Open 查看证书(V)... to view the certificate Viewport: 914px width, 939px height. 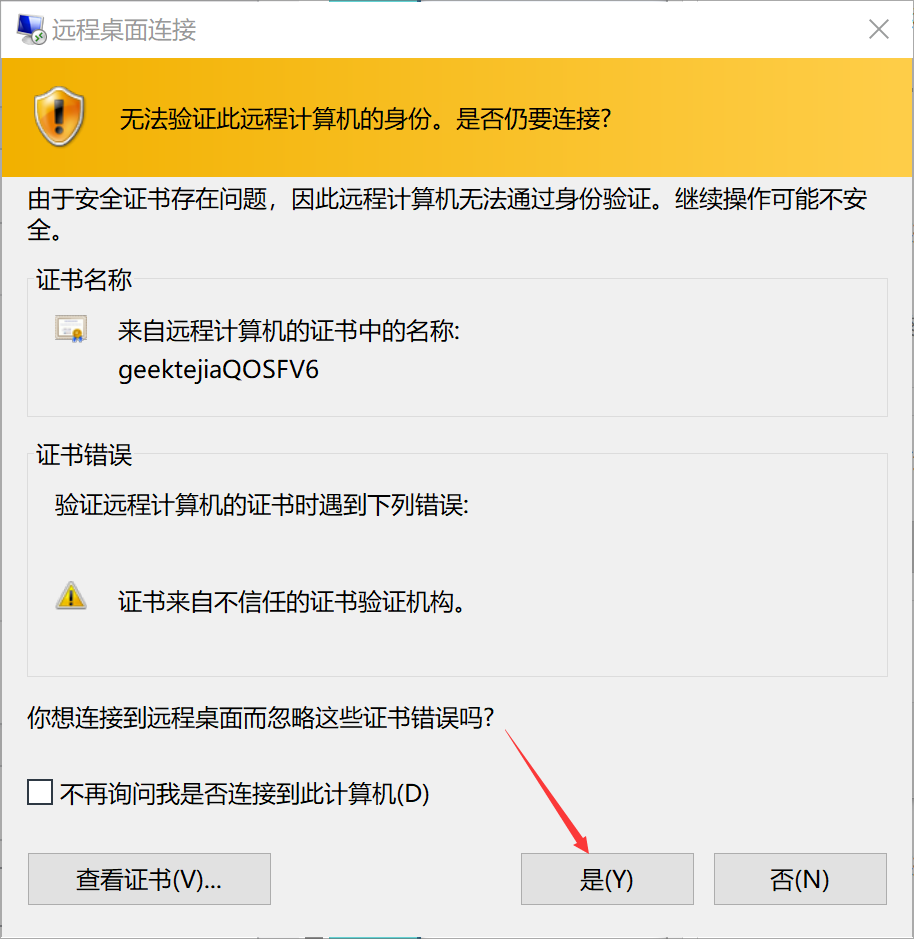point(149,879)
